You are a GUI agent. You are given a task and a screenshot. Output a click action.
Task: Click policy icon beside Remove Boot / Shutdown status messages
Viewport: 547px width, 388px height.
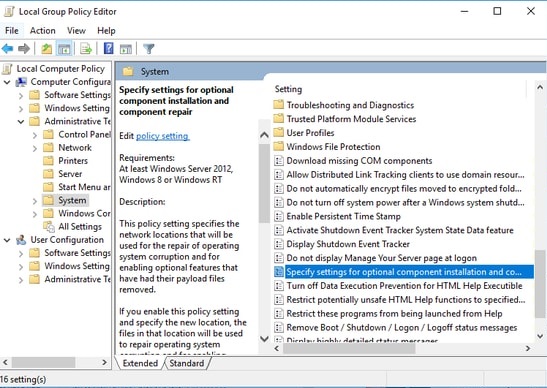point(278,328)
